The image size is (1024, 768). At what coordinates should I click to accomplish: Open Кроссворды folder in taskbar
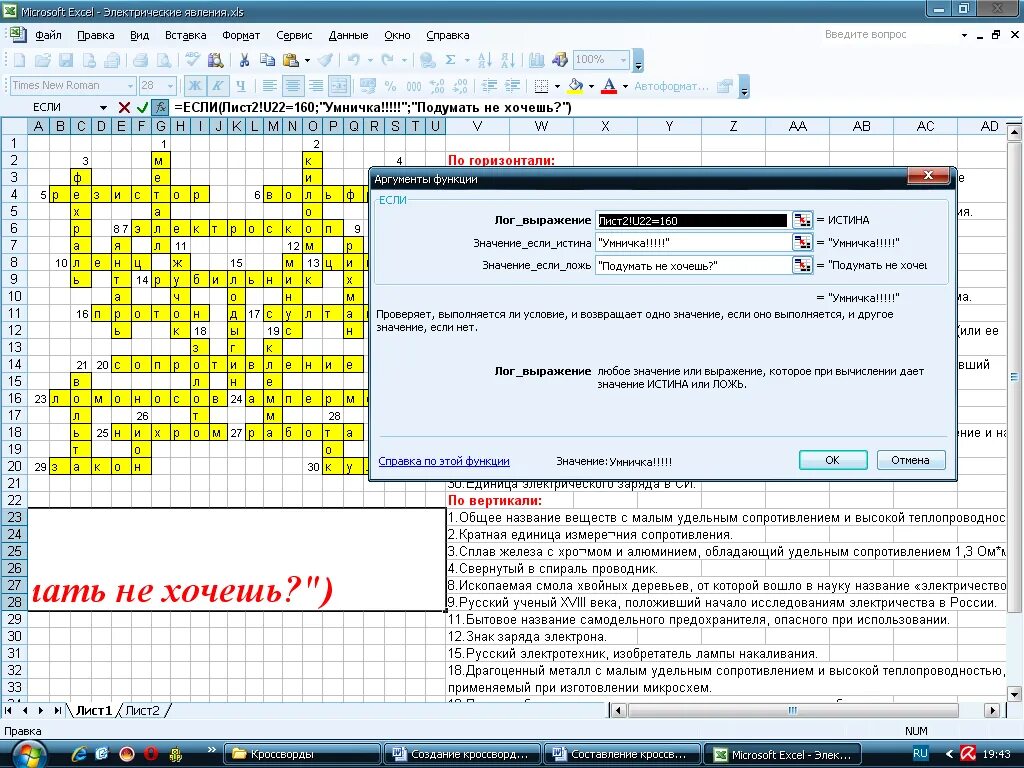302,754
